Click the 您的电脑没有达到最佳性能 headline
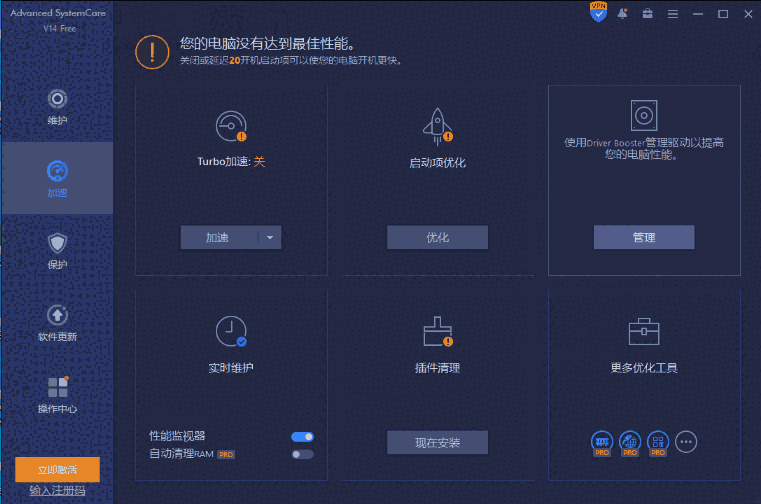Screen dimensions: 761x504 pos(267,44)
